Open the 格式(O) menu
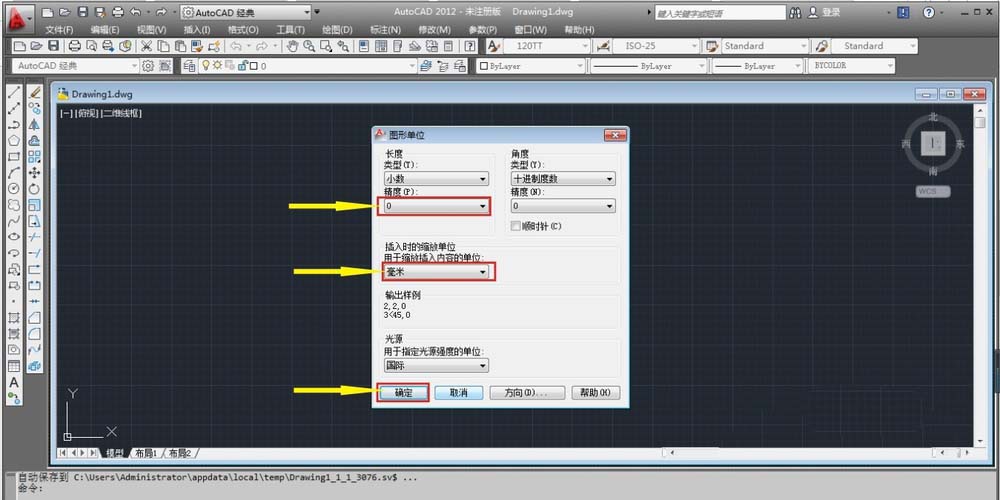The width and height of the screenshot is (1000, 500). pos(244,30)
